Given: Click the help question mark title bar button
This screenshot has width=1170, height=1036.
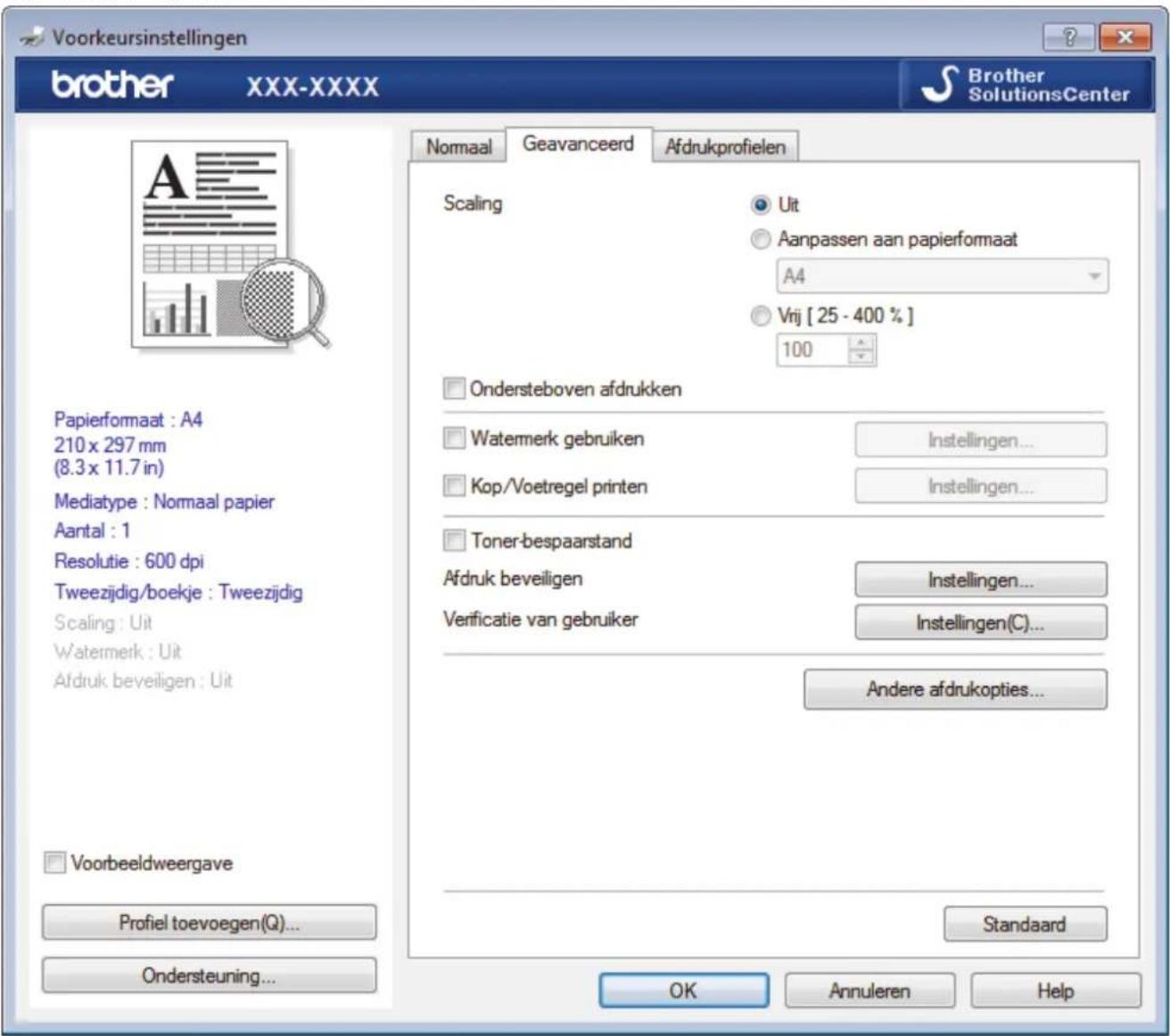Looking at the screenshot, I should click(1069, 37).
